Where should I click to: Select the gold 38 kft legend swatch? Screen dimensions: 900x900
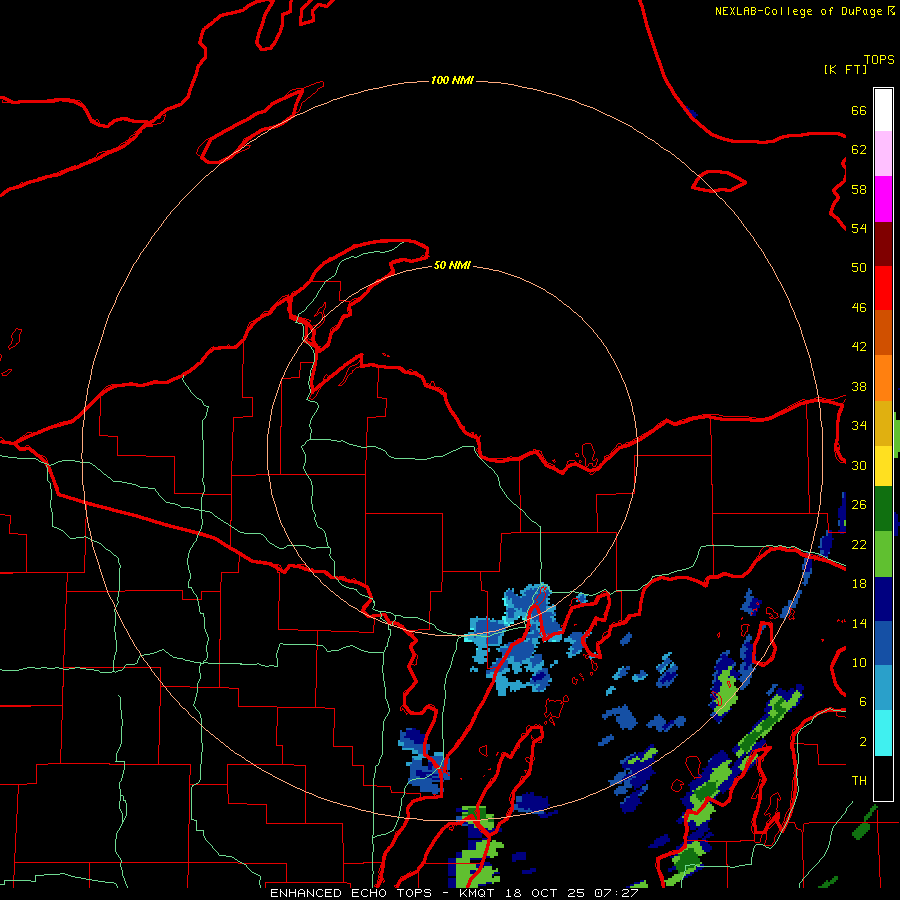(x=883, y=423)
